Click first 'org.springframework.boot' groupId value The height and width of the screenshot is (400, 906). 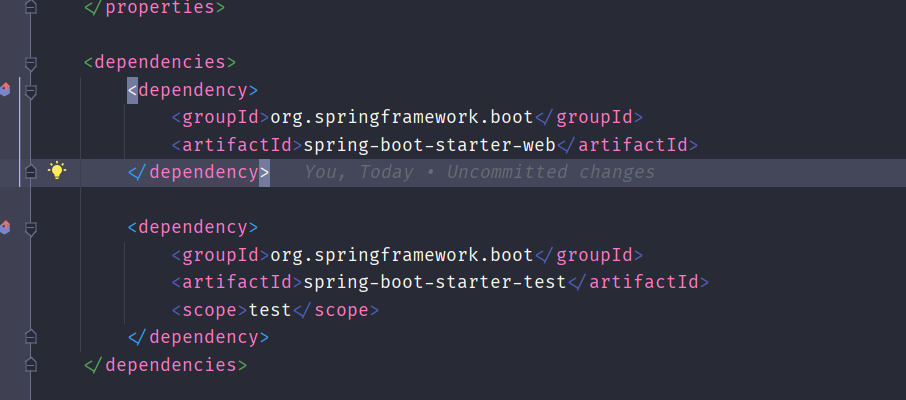tap(402, 118)
